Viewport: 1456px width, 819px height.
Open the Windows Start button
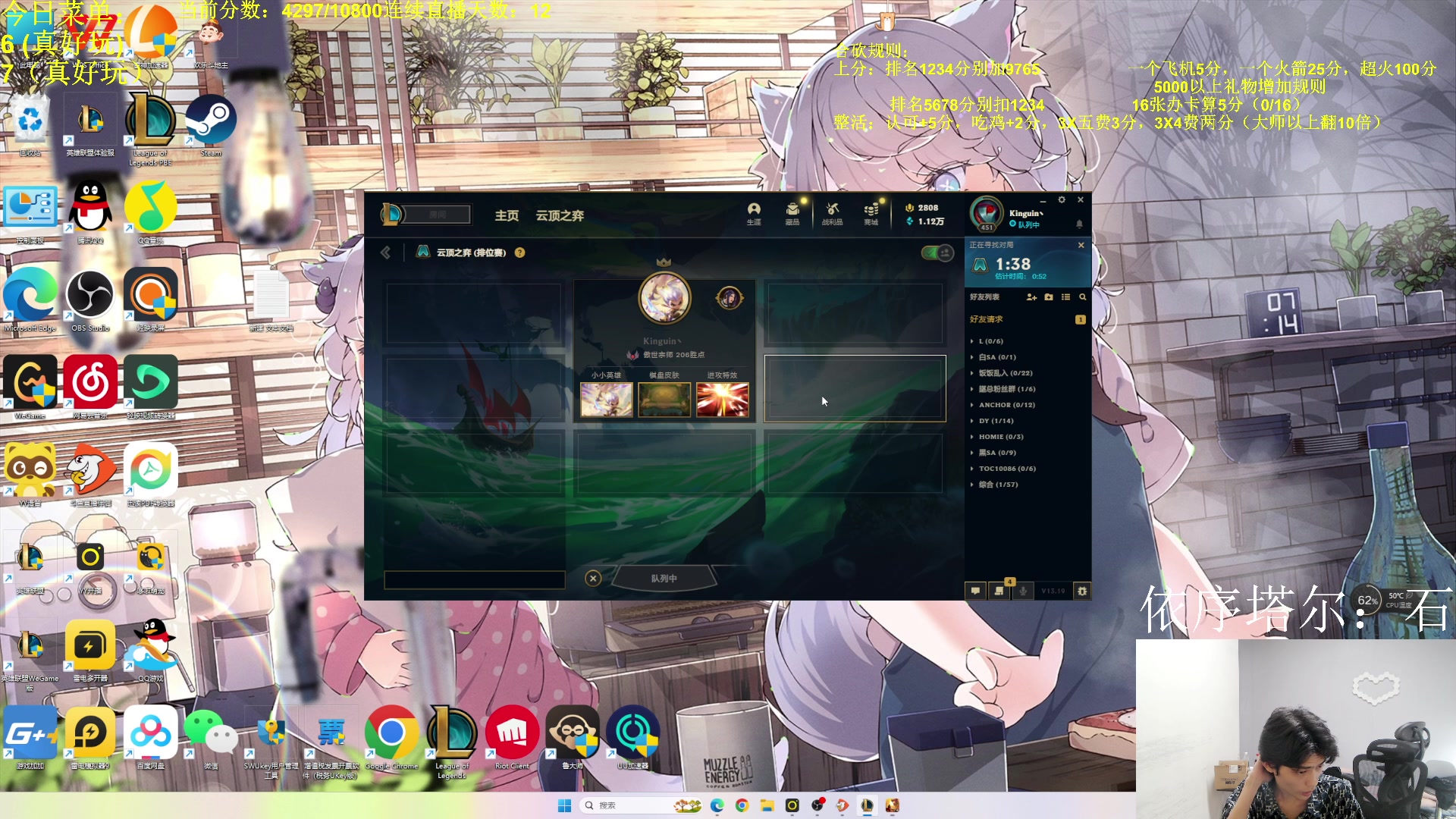pyautogui.click(x=564, y=805)
